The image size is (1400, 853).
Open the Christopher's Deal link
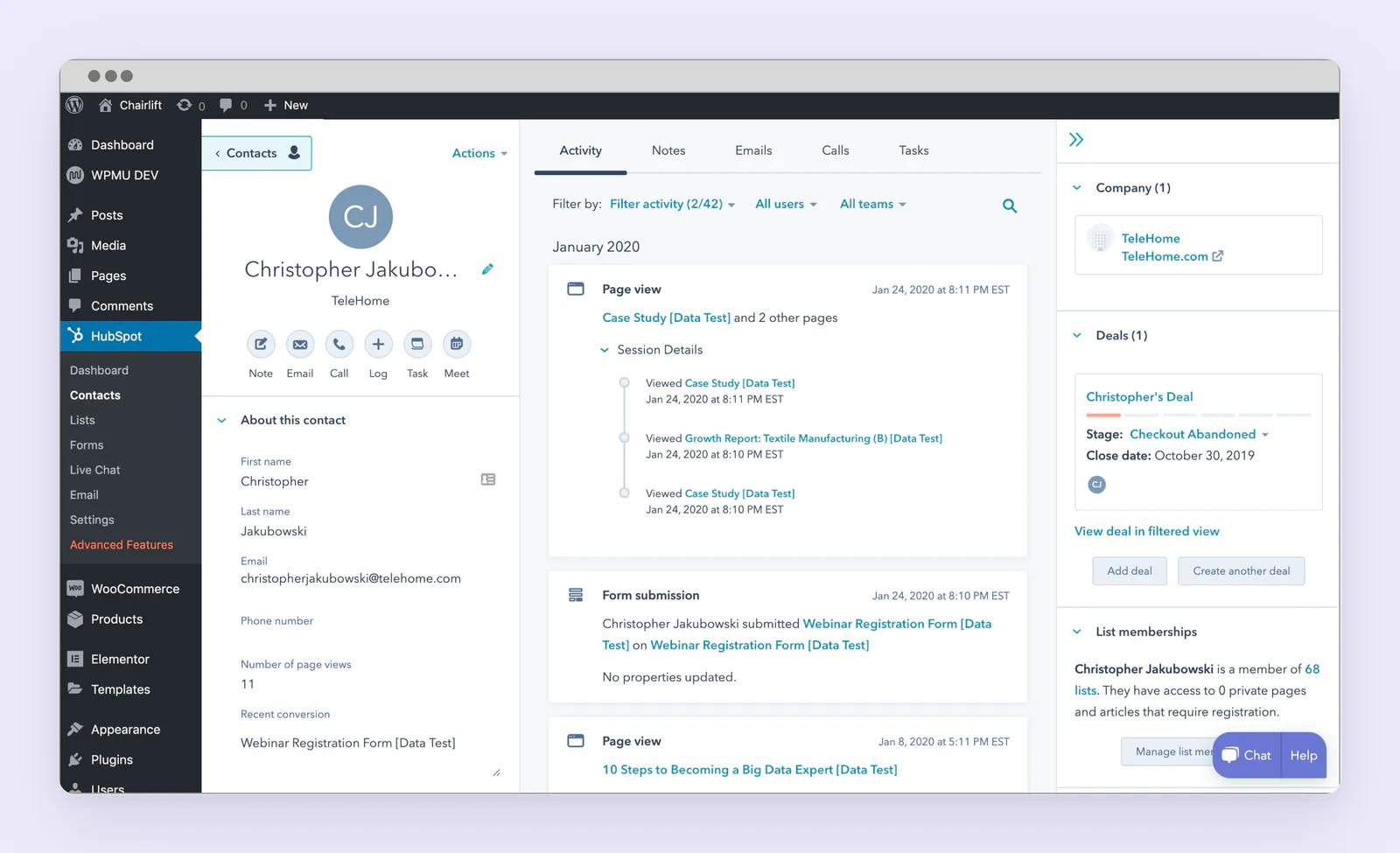click(x=1139, y=397)
